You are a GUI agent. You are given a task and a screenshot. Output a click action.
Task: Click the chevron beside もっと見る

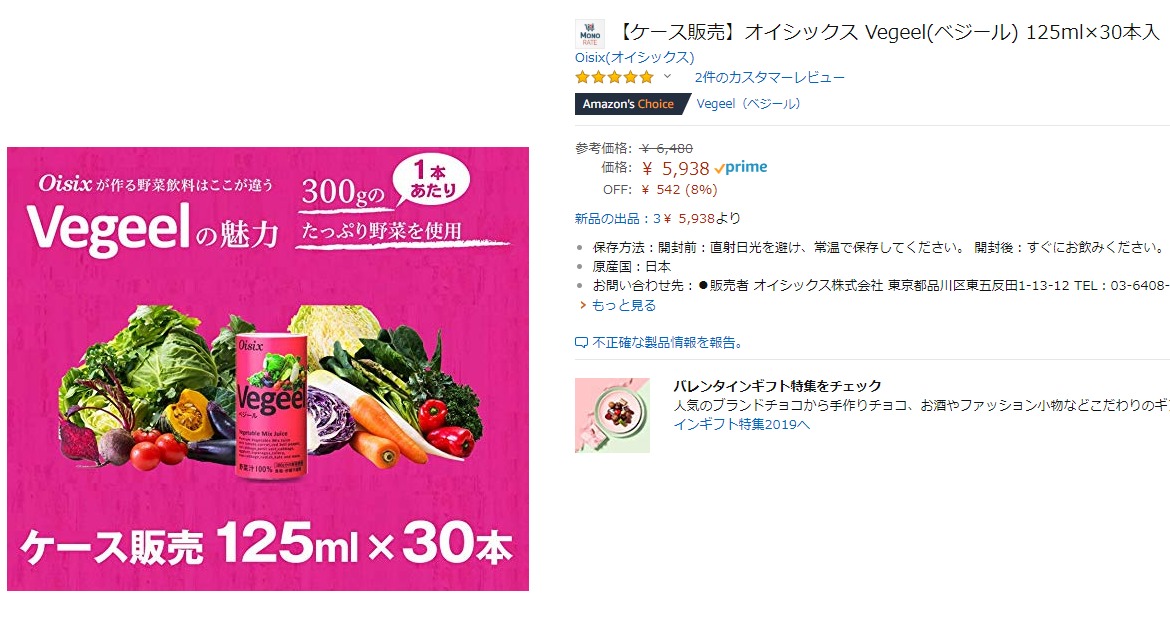coord(583,305)
